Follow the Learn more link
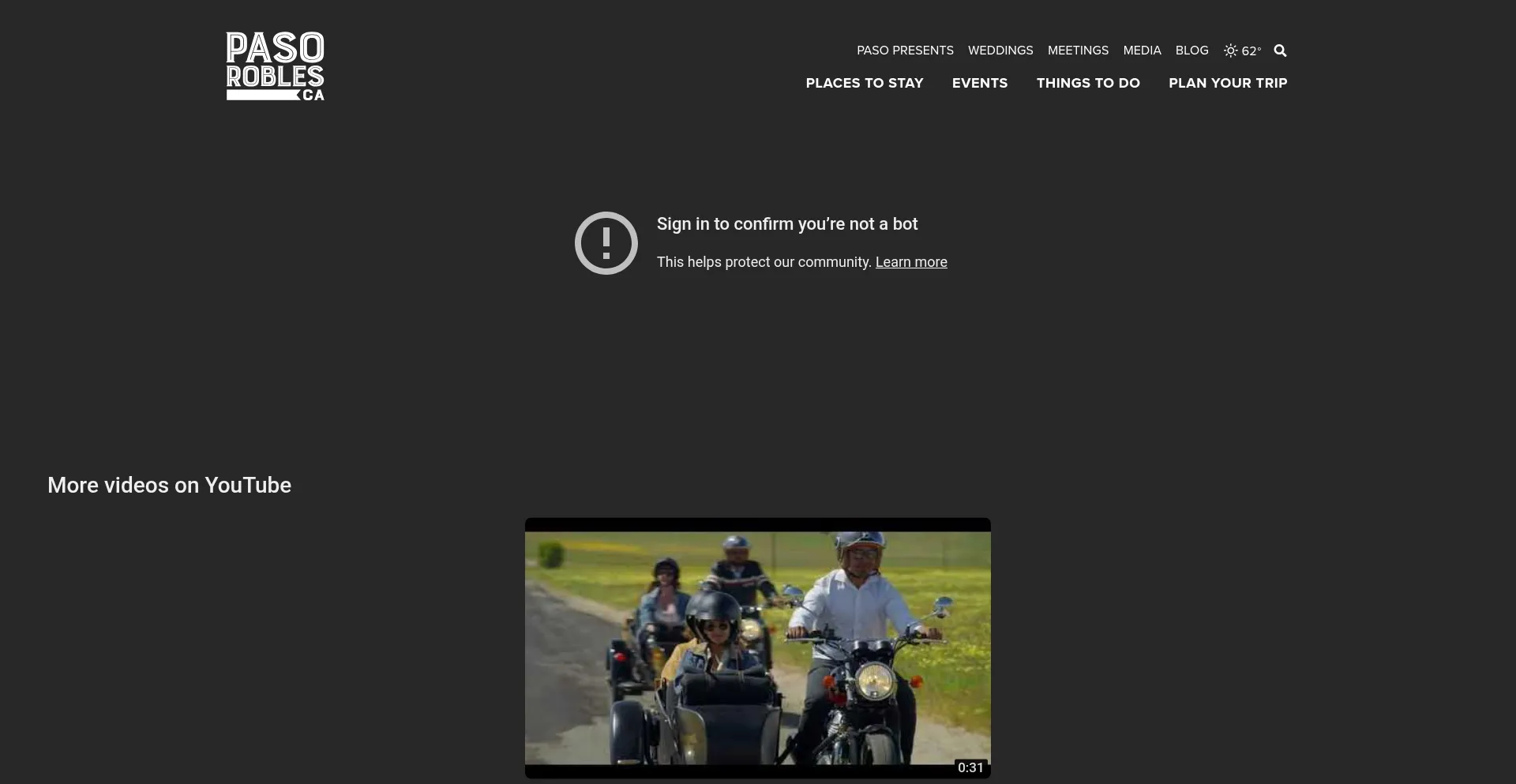 (910, 262)
